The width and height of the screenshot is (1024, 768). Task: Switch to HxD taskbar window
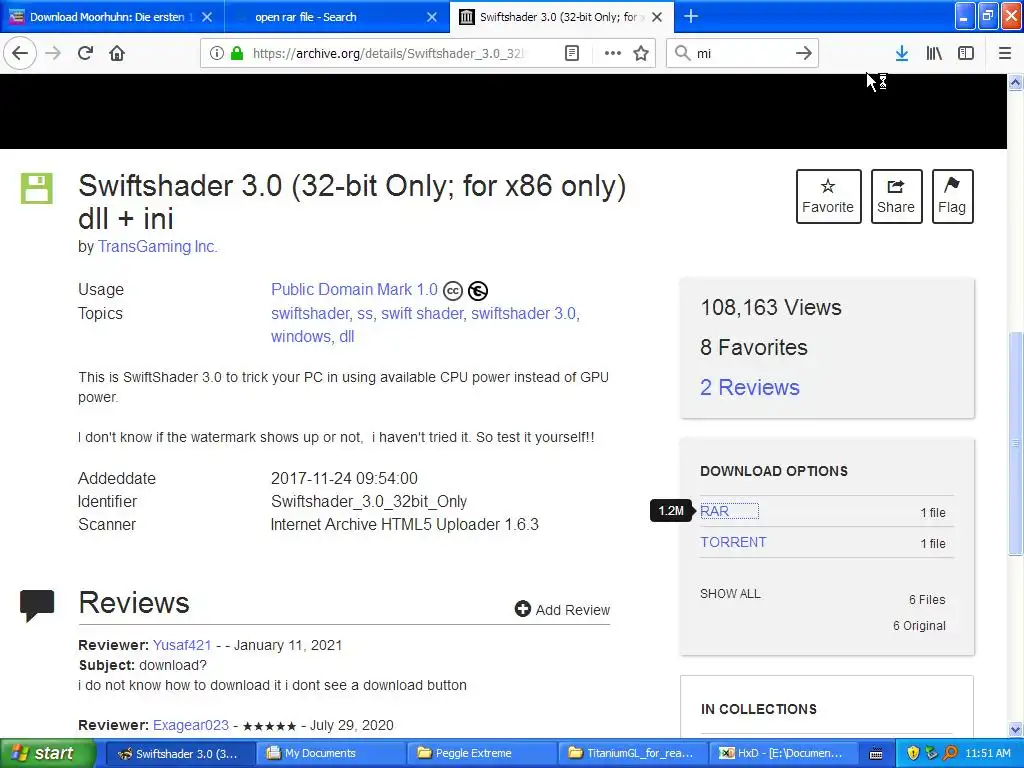(x=783, y=753)
